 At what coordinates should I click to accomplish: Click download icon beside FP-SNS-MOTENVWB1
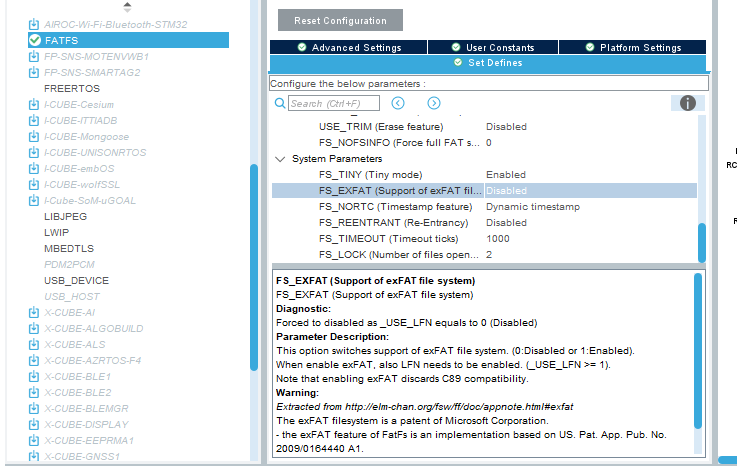[34, 56]
